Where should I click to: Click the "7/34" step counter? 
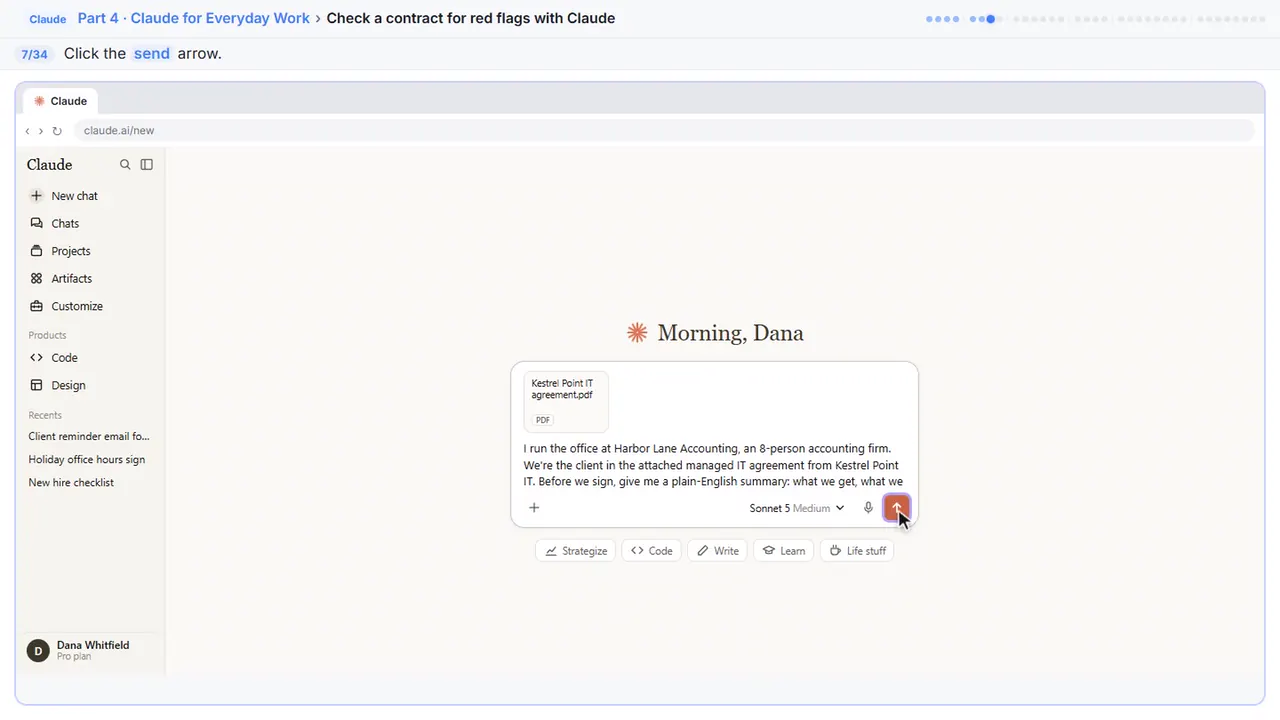[35, 54]
